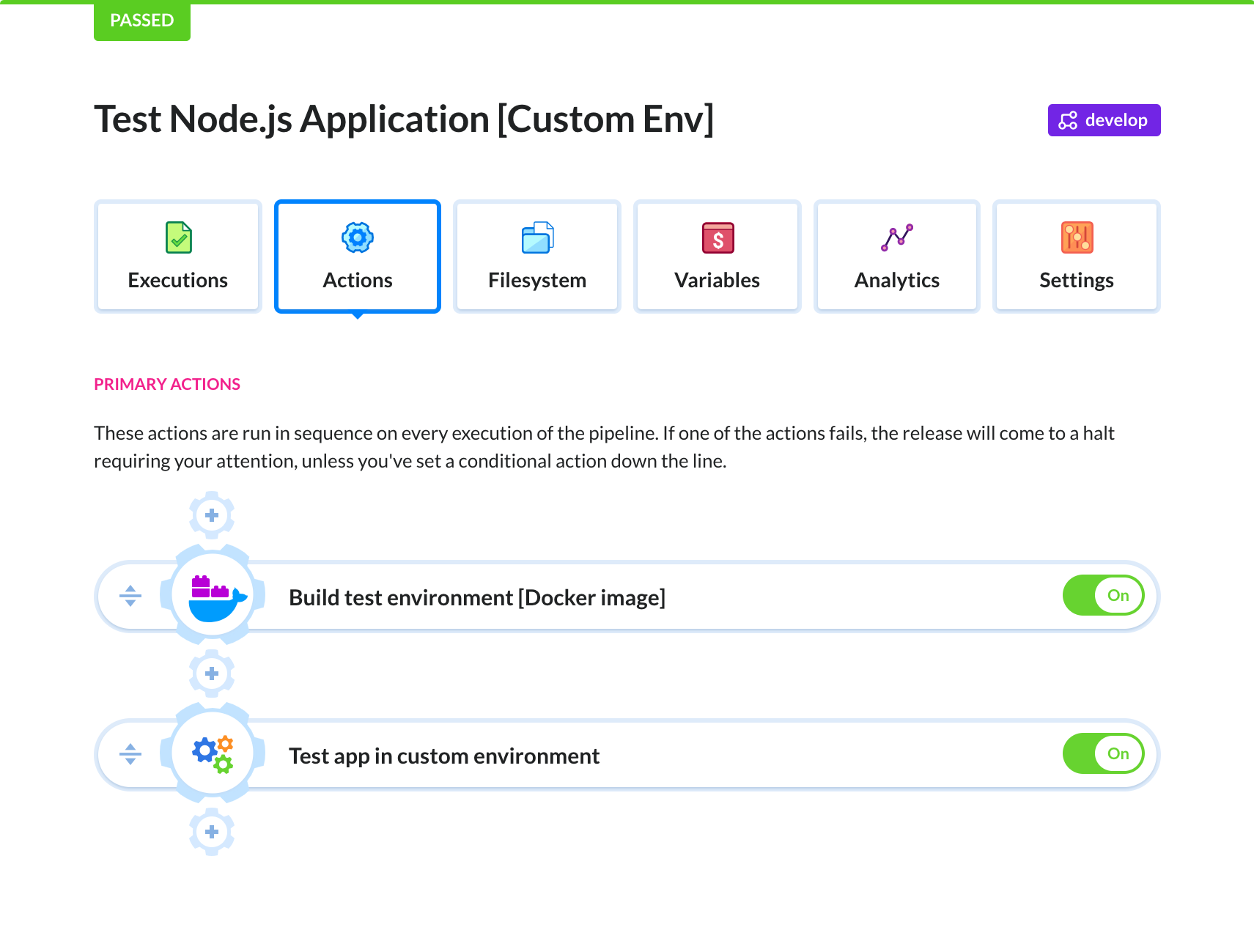
Task: Click the primary actions description paragraph
Action: click(x=604, y=447)
